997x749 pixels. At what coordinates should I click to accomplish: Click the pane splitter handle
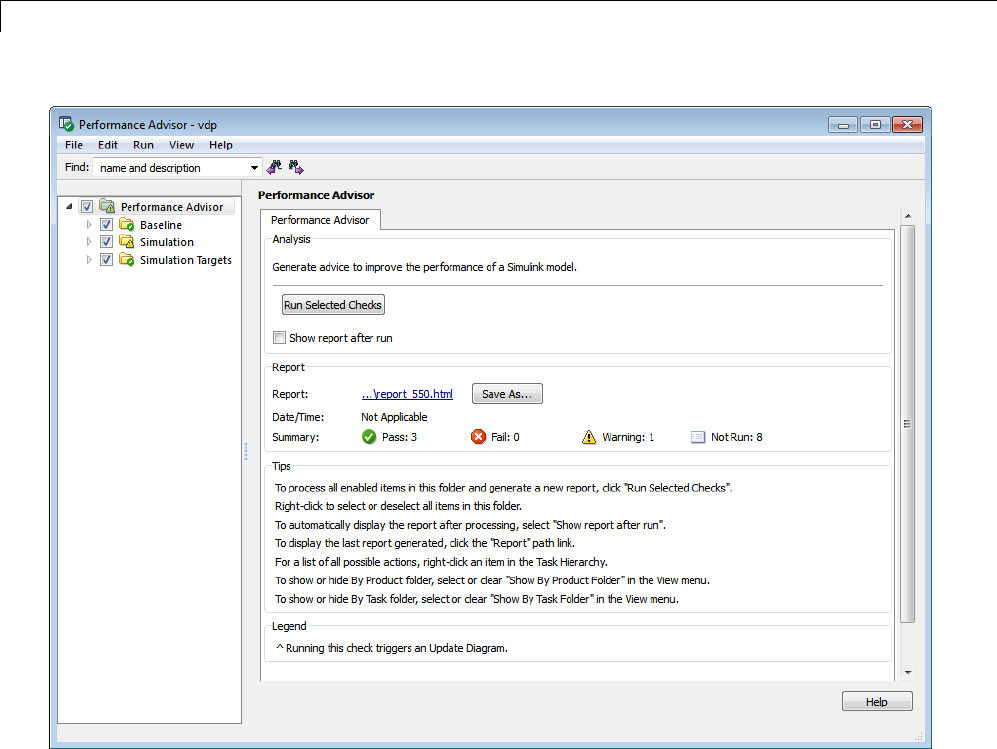tap(246, 451)
